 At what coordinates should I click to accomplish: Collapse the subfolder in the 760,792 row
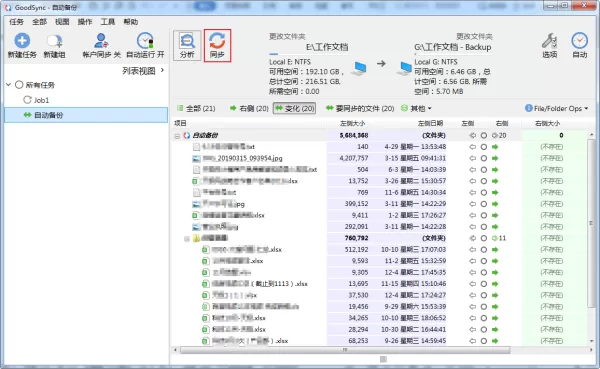(187, 239)
